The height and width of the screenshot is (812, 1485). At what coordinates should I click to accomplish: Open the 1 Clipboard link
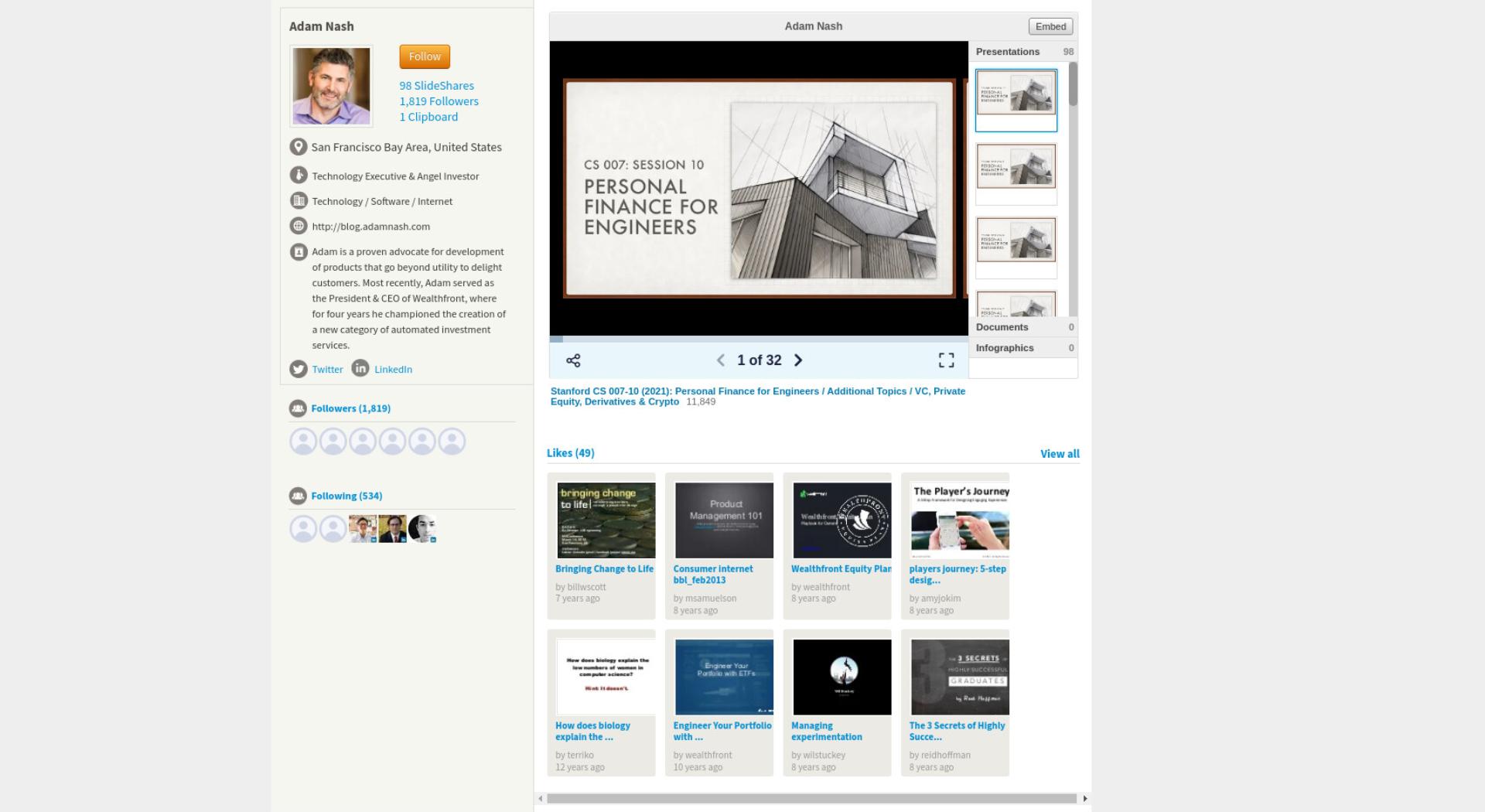coord(428,117)
